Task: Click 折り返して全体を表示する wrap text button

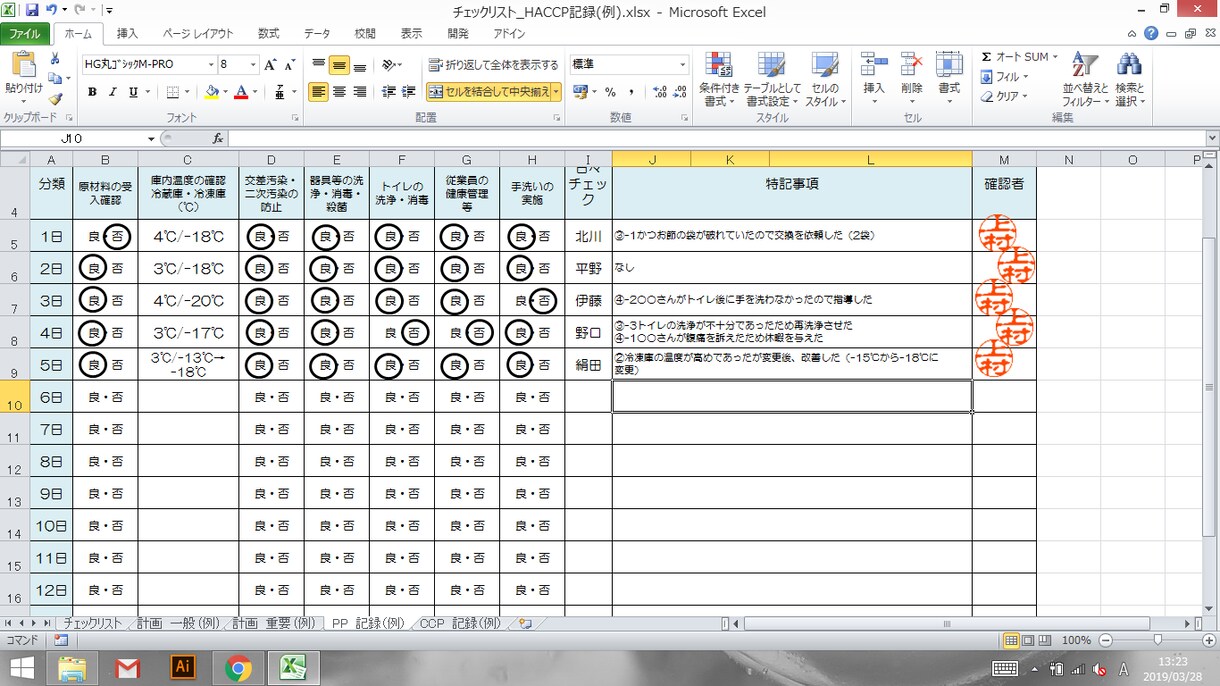Action: click(x=494, y=65)
